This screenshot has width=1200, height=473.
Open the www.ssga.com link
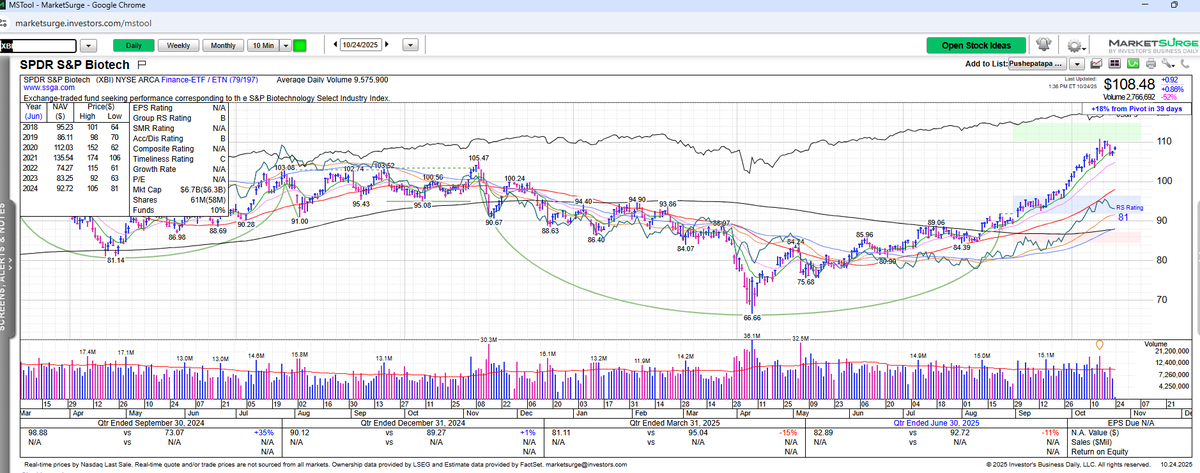[49, 88]
